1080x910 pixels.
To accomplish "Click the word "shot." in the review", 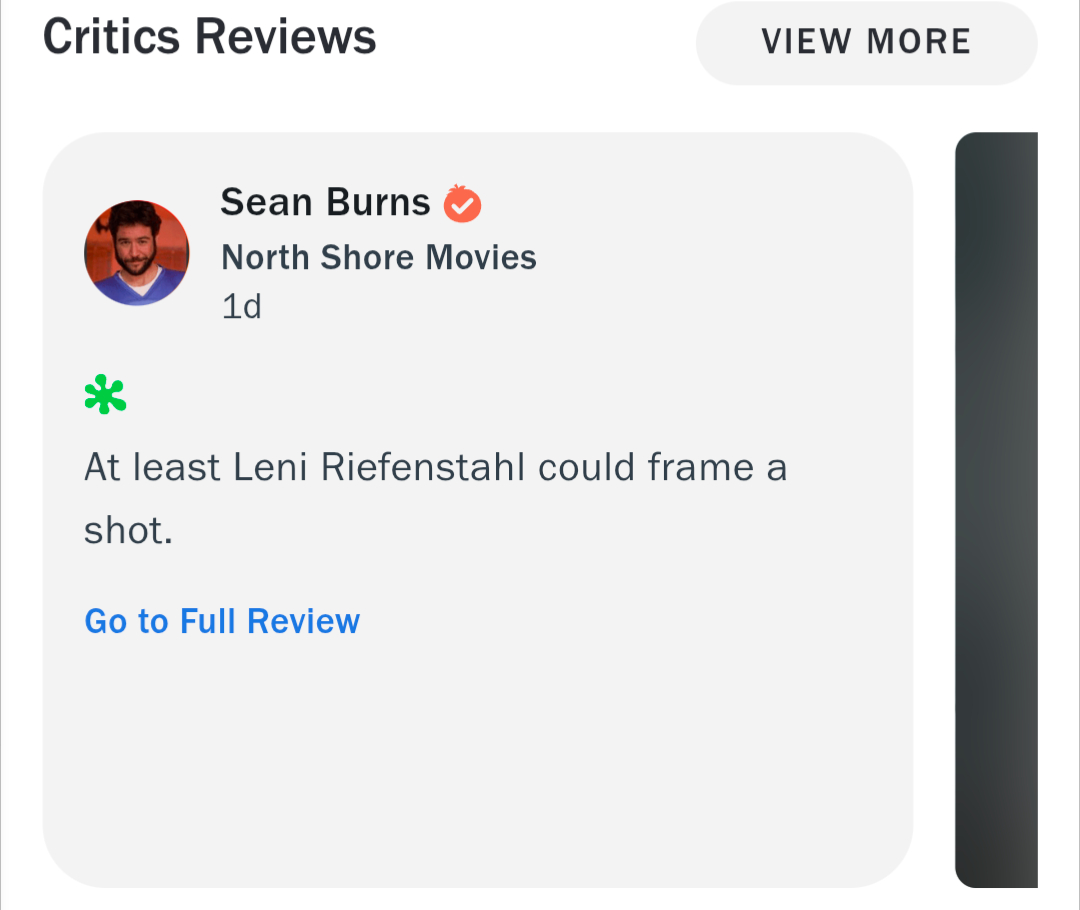I will (129, 530).
